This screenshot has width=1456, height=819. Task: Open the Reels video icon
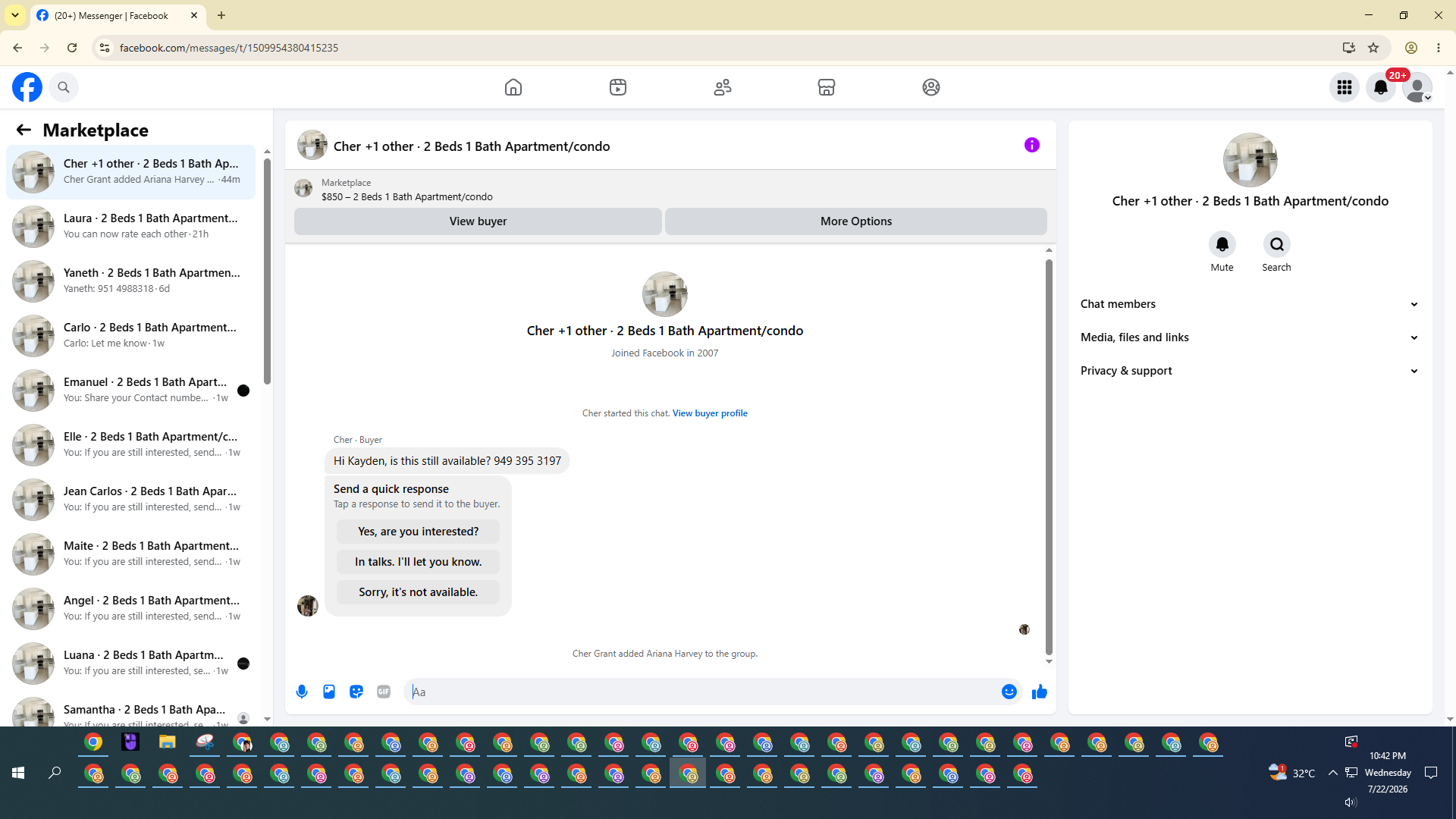pos(618,87)
